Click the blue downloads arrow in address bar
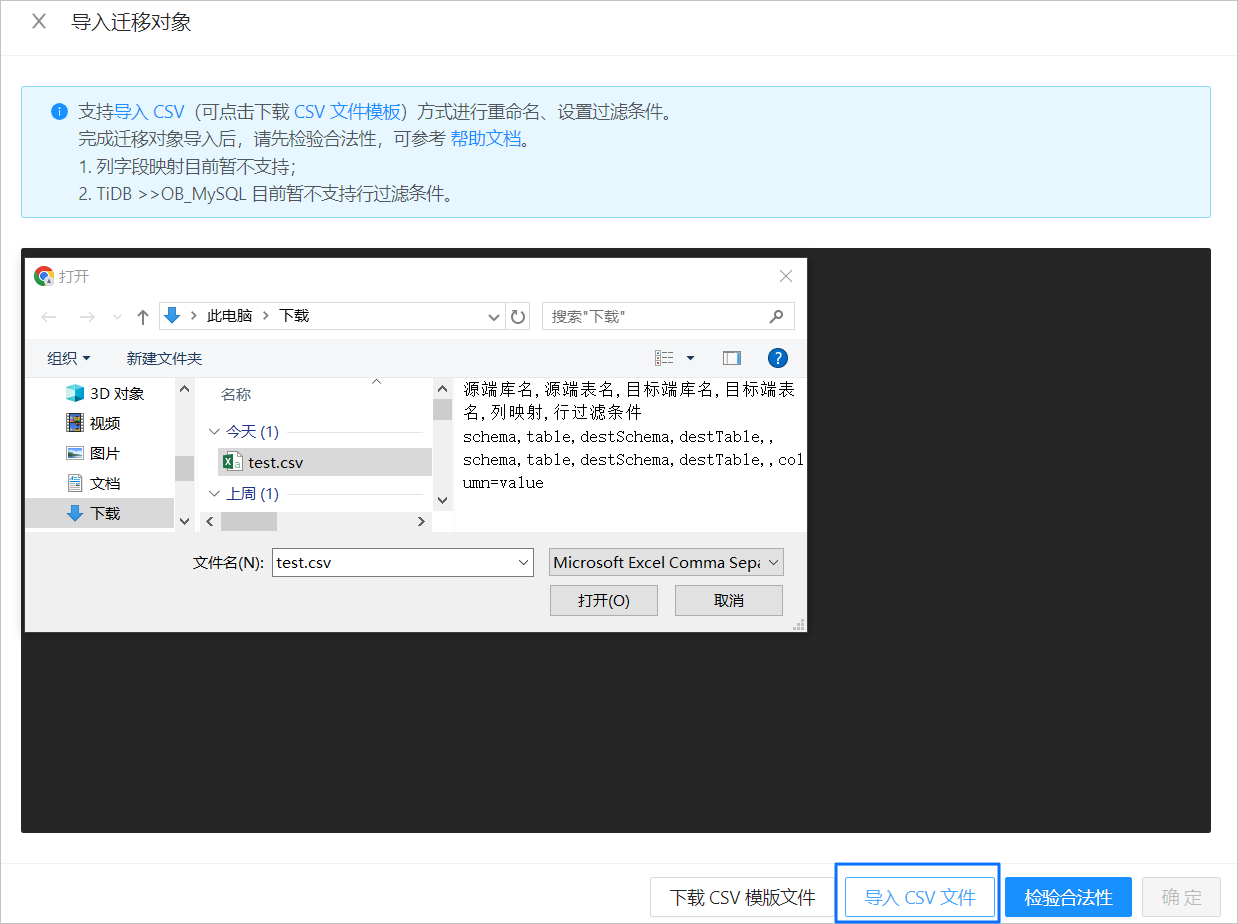 pyautogui.click(x=171, y=315)
